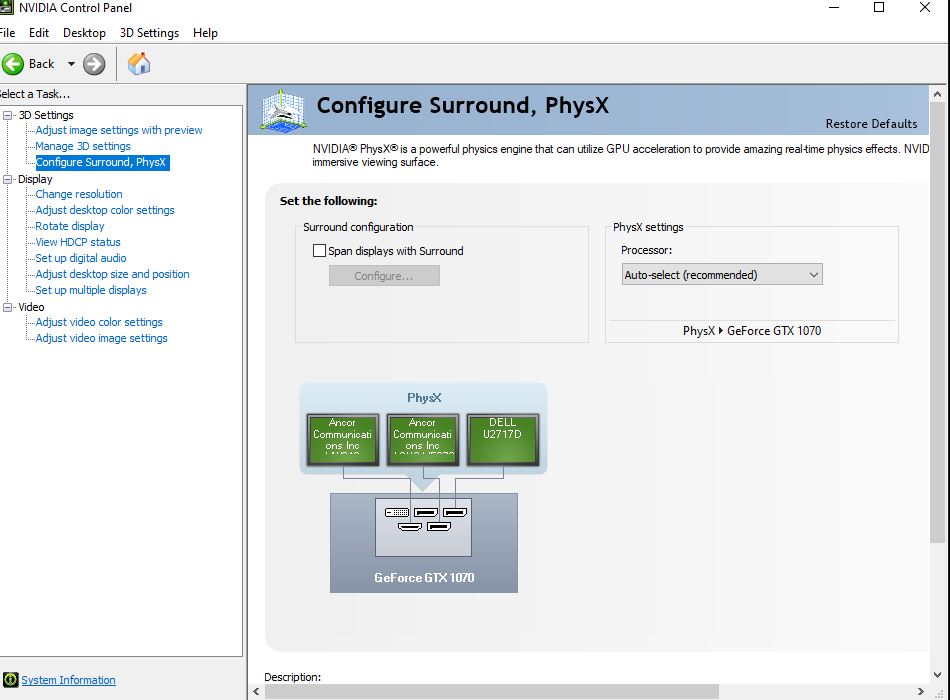Click the System Information icon
Screen dimensions: 950x700
(x=10, y=680)
